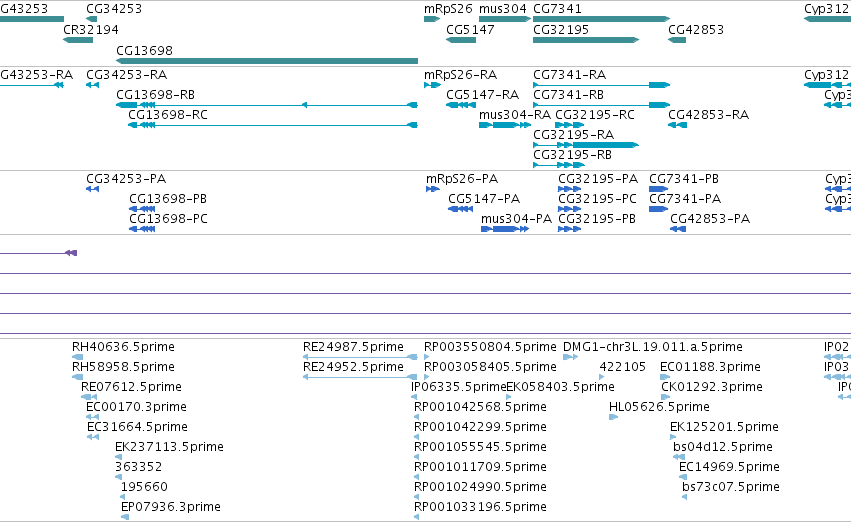Select the 363352 feature label
This screenshot has height=522, width=851.
[138, 467]
